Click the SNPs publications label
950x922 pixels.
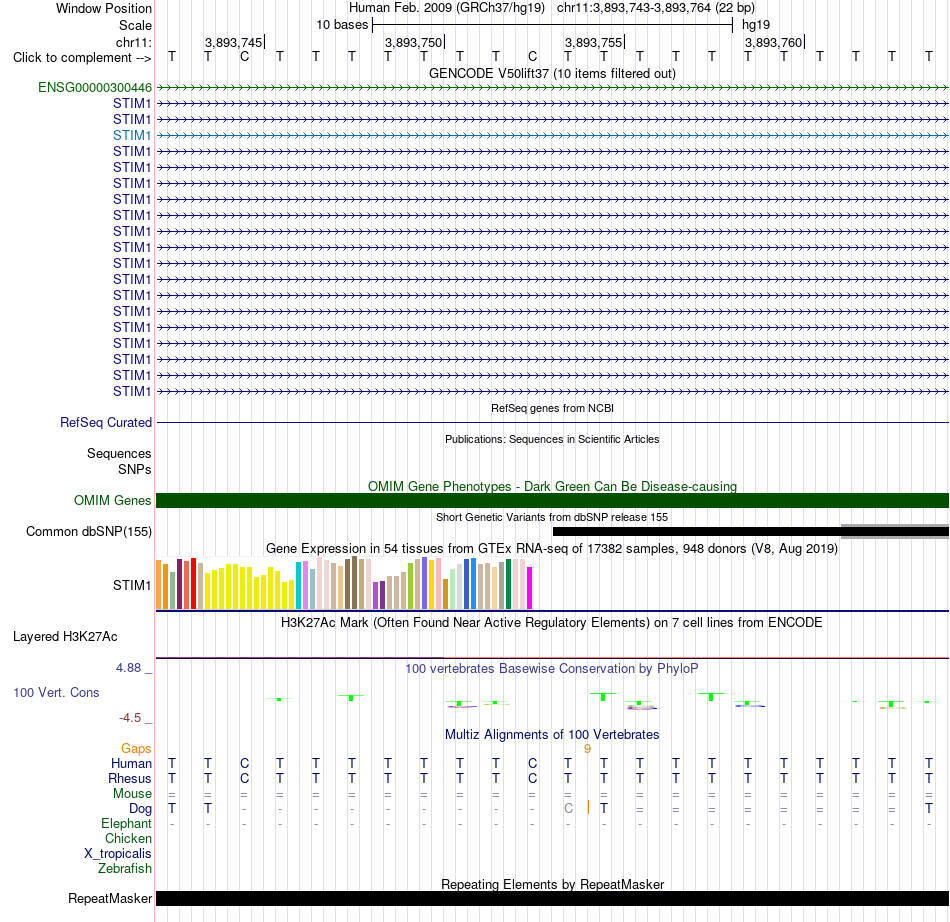(135, 469)
